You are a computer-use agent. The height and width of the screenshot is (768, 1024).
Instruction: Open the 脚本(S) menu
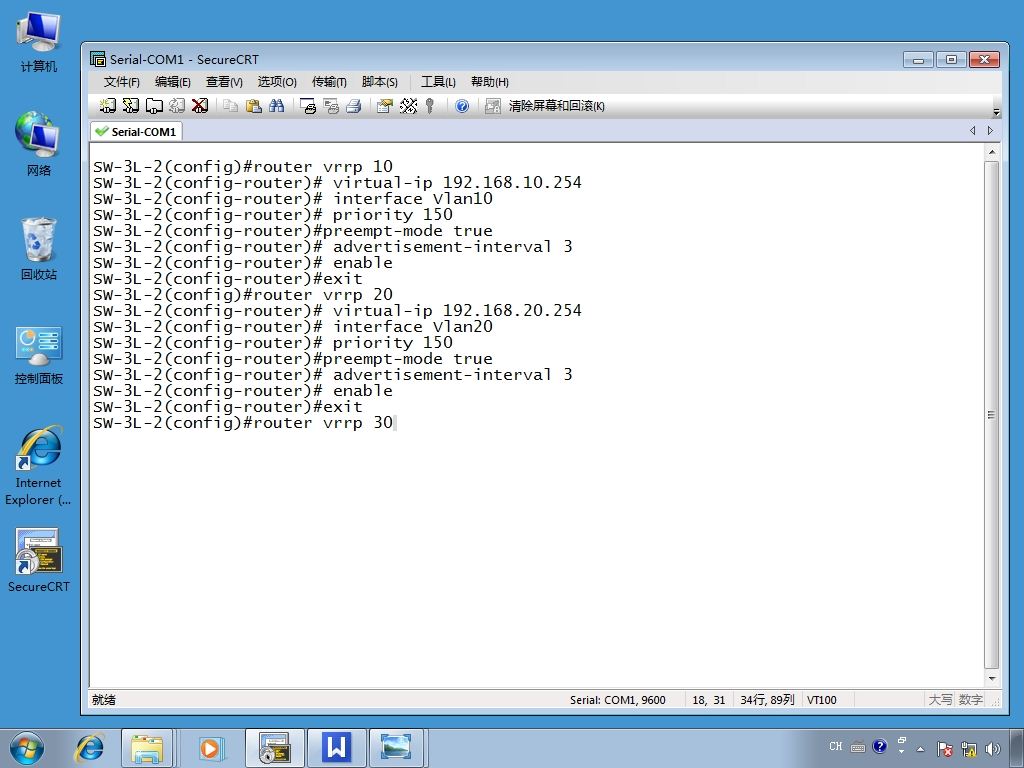point(379,82)
